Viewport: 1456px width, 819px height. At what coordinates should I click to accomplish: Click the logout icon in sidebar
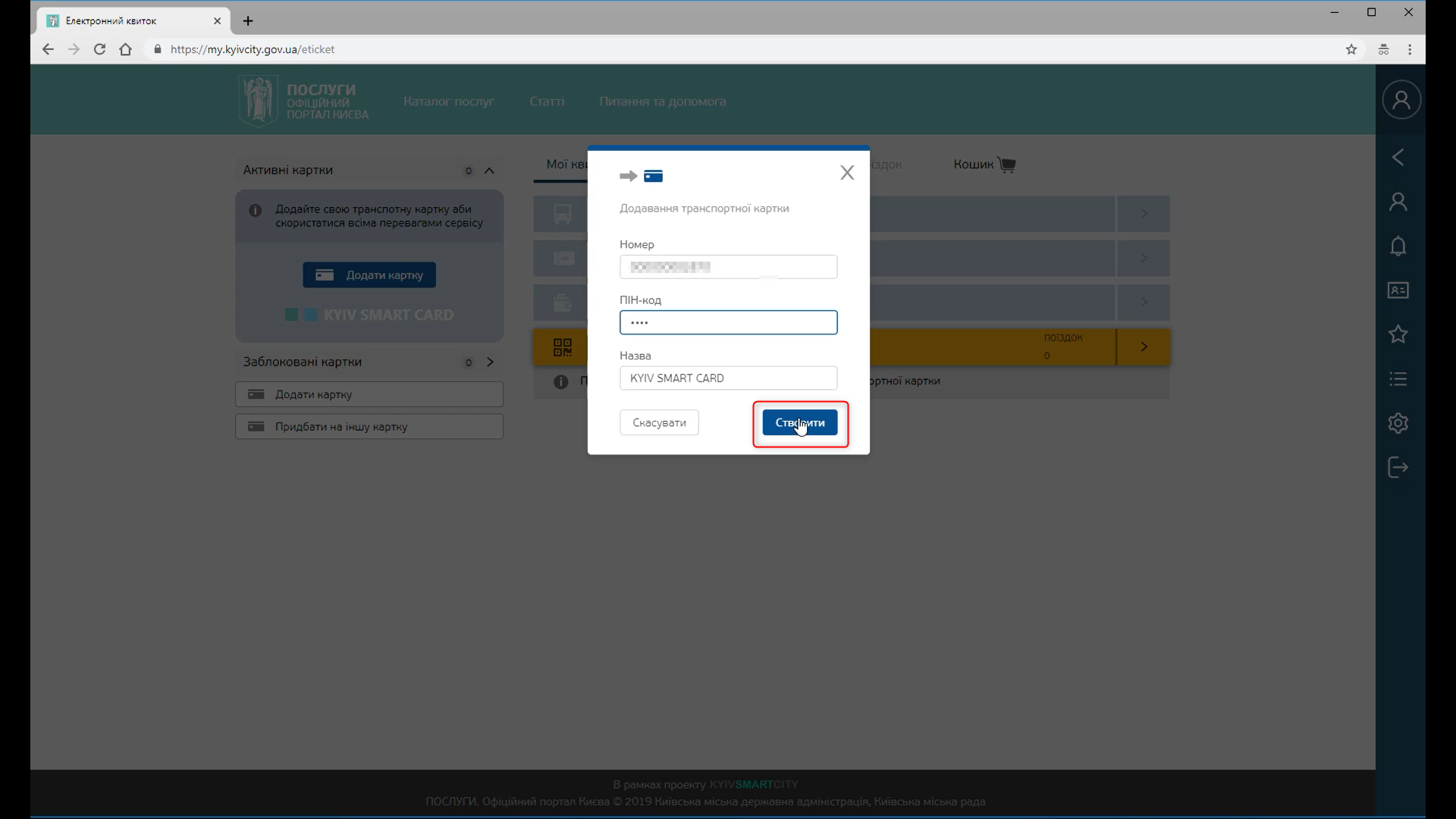[x=1398, y=467]
